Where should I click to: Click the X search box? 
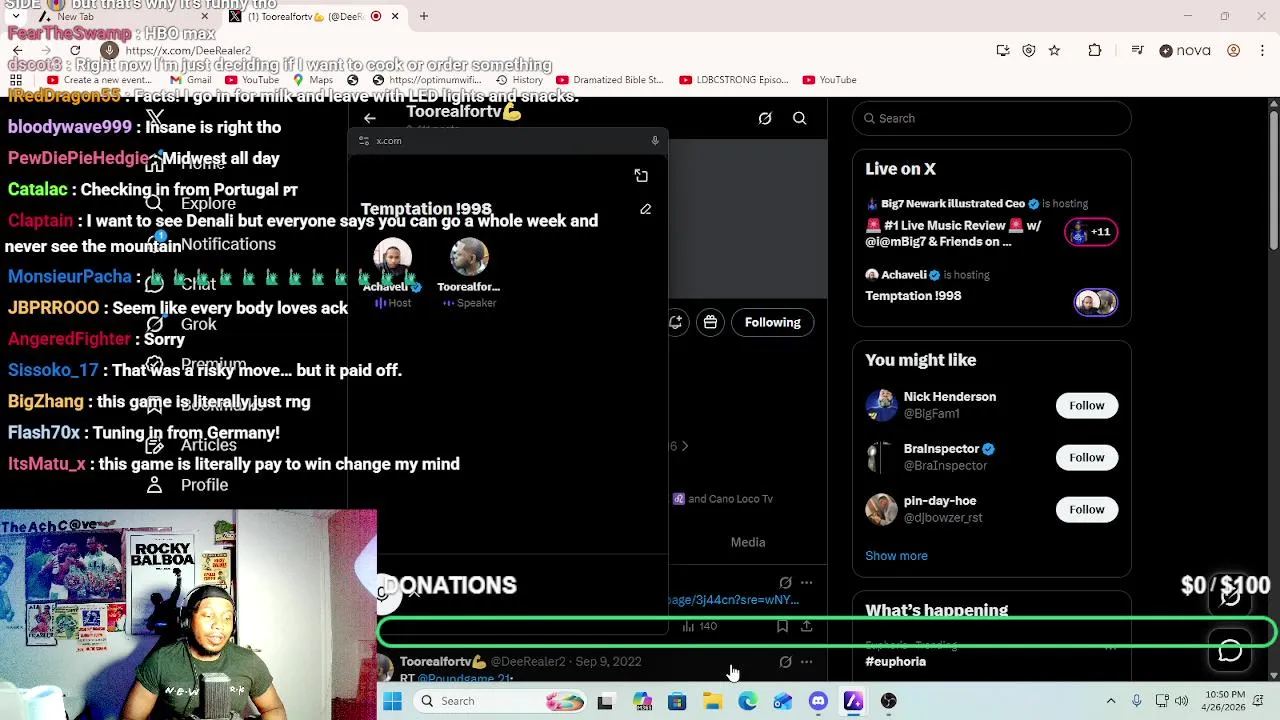point(992,118)
